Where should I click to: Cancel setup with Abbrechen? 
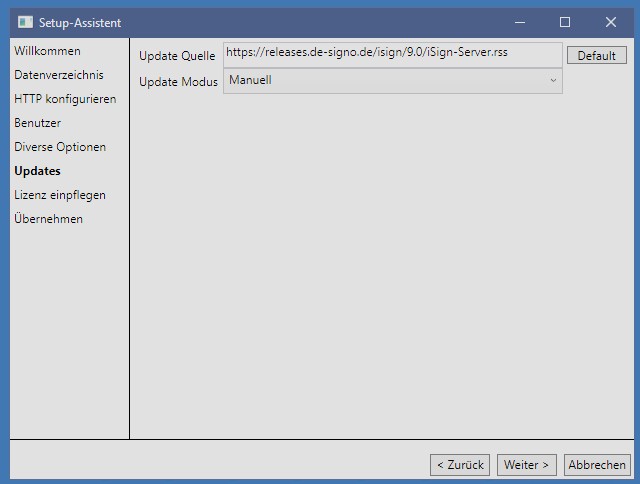(597, 465)
